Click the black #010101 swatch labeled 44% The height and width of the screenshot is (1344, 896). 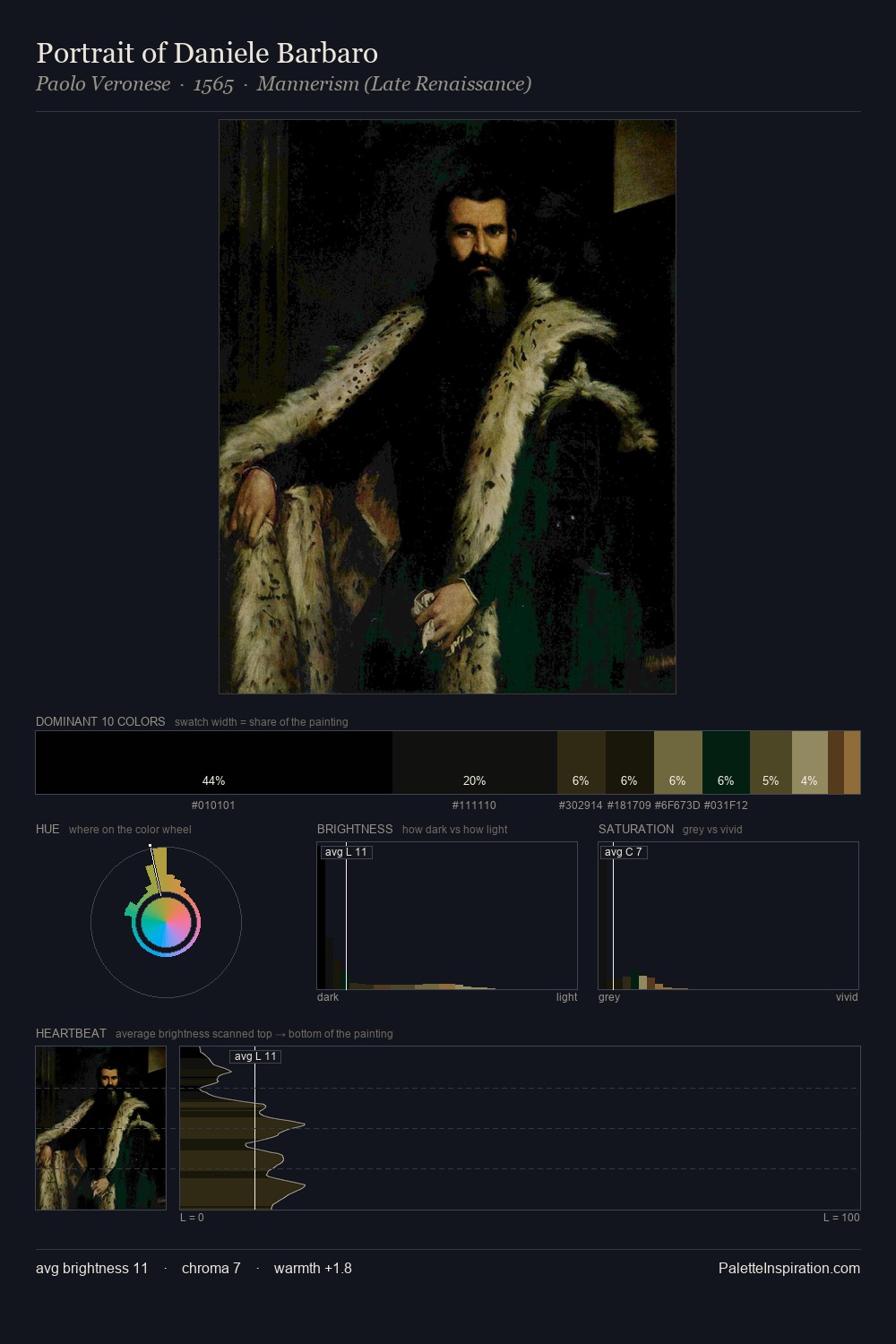pyautogui.click(x=213, y=762)
